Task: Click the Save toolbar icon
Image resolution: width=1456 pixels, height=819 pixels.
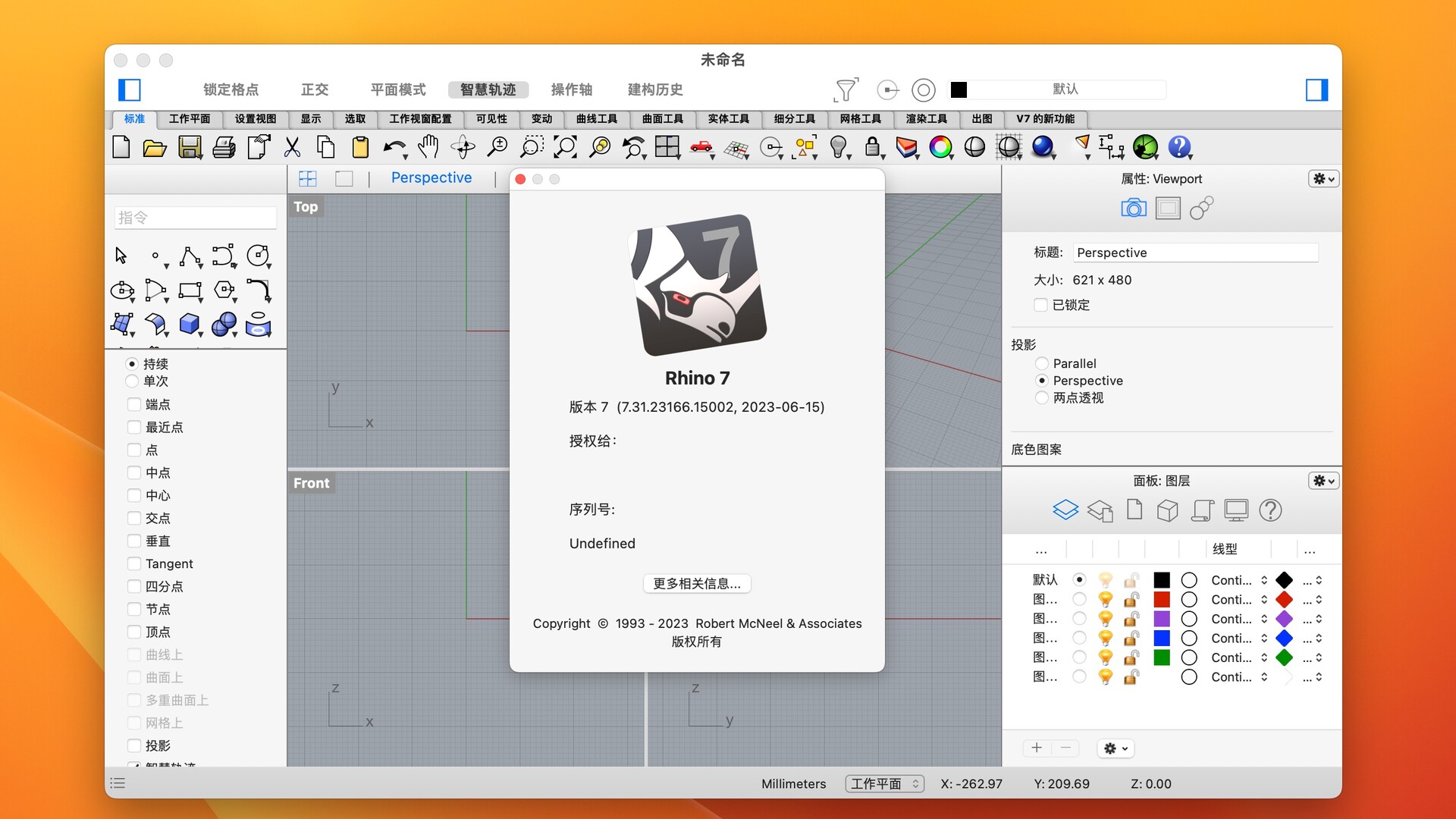Action: 190,147
